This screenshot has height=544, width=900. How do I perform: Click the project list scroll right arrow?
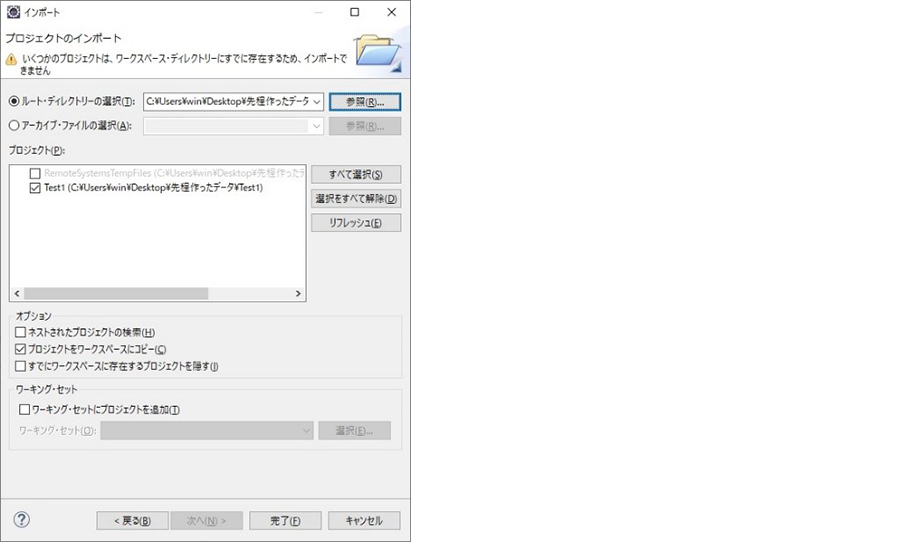(x=298, y=293)
